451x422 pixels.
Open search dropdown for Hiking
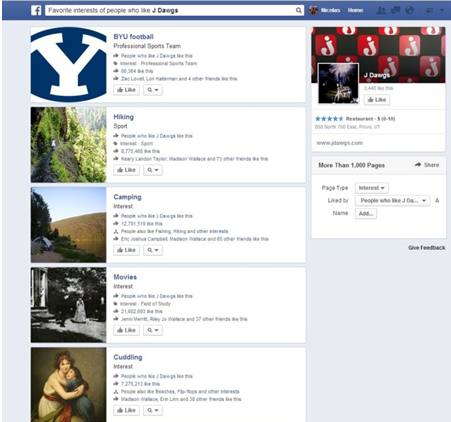[153, 170]
